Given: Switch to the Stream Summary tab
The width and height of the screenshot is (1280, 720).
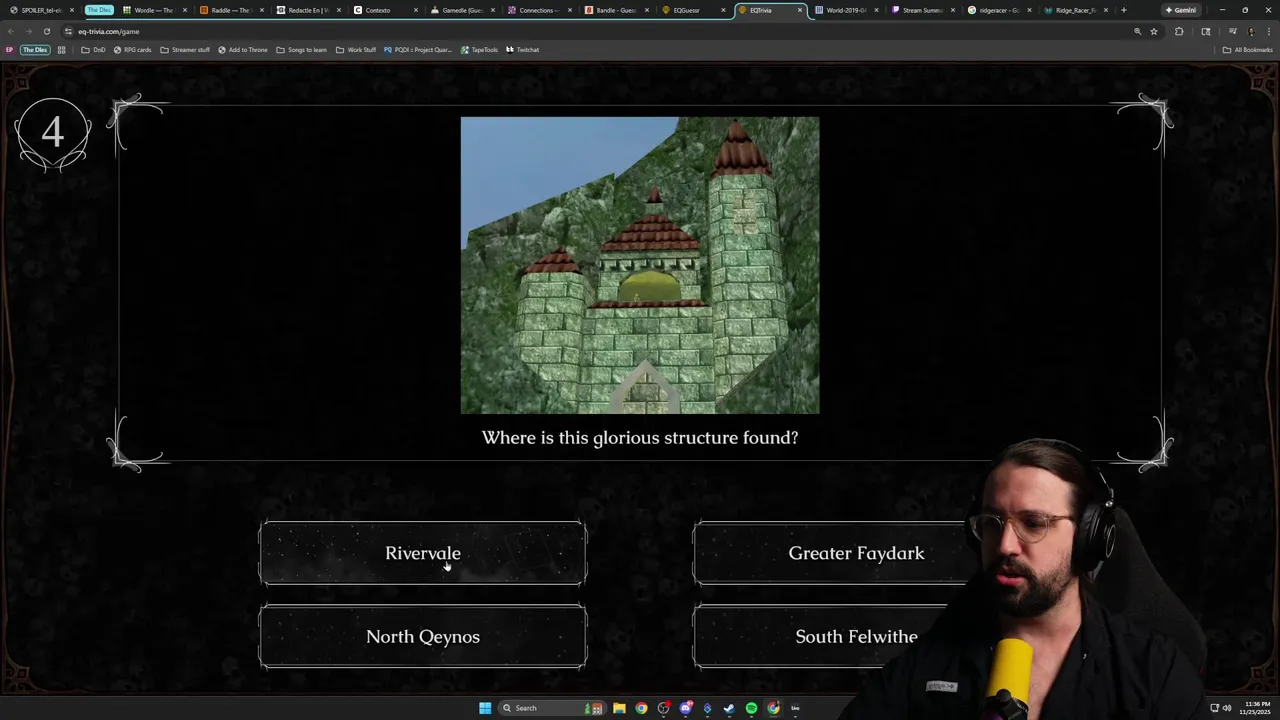Looking at the screenshot, I should click(922, 10).
